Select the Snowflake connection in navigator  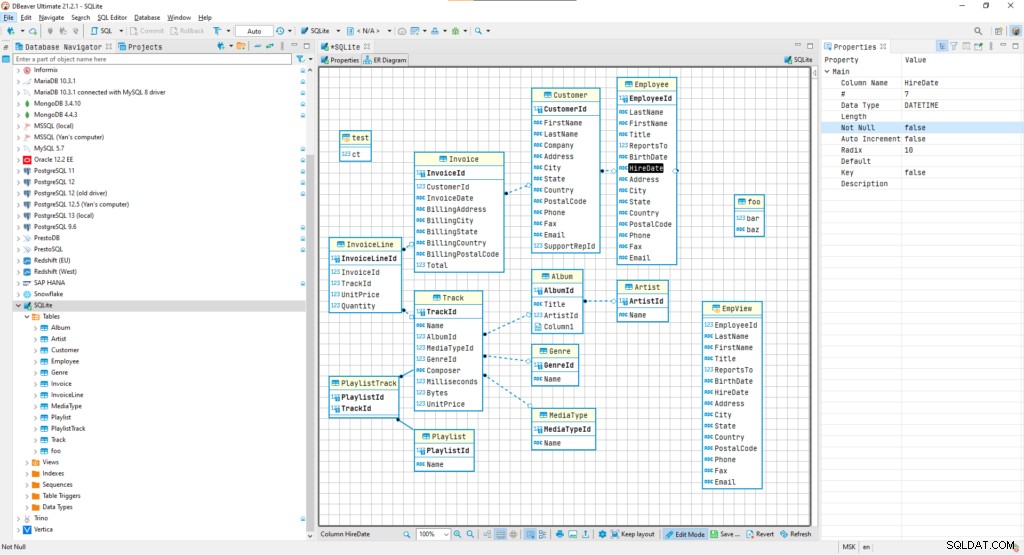click(48, 294)
